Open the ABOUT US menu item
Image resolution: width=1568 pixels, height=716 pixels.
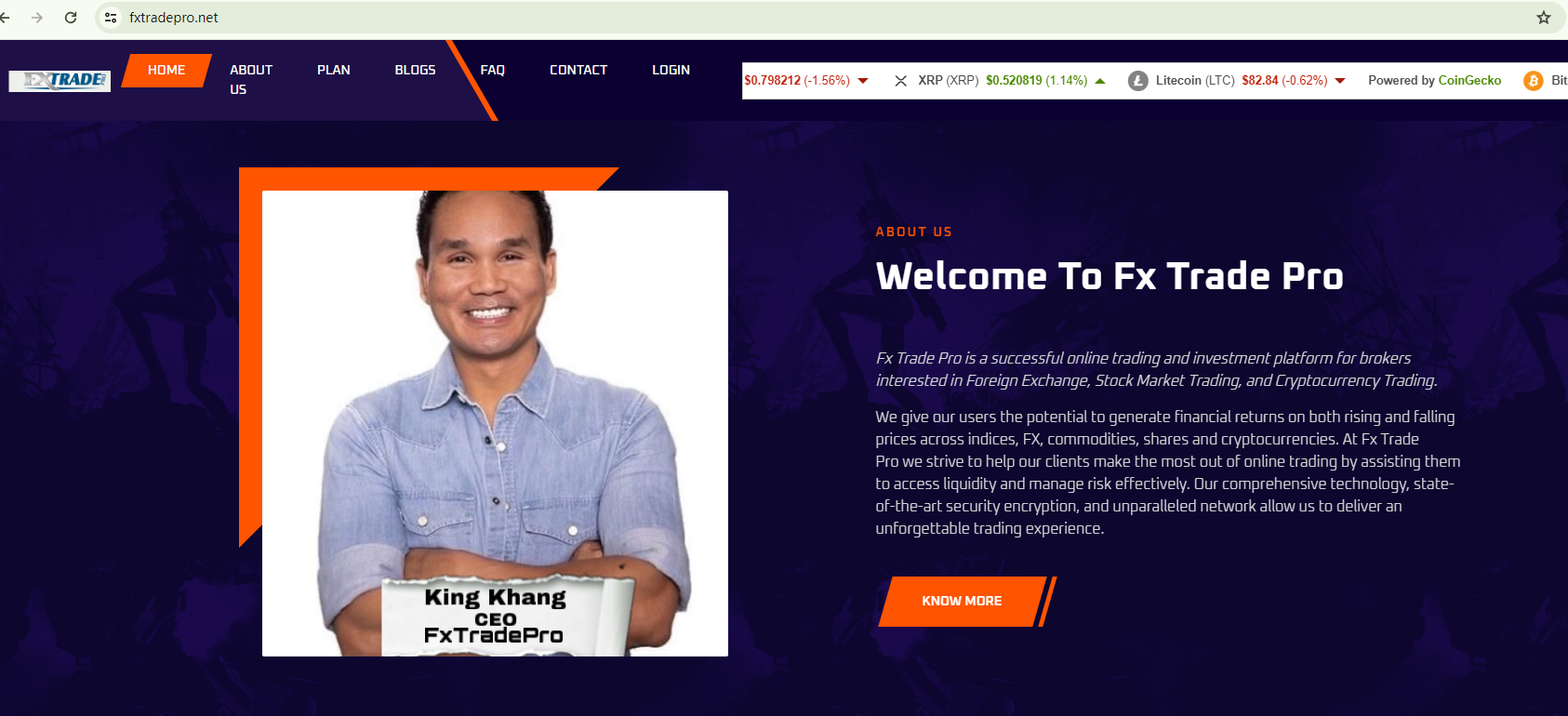coord(251,80)
